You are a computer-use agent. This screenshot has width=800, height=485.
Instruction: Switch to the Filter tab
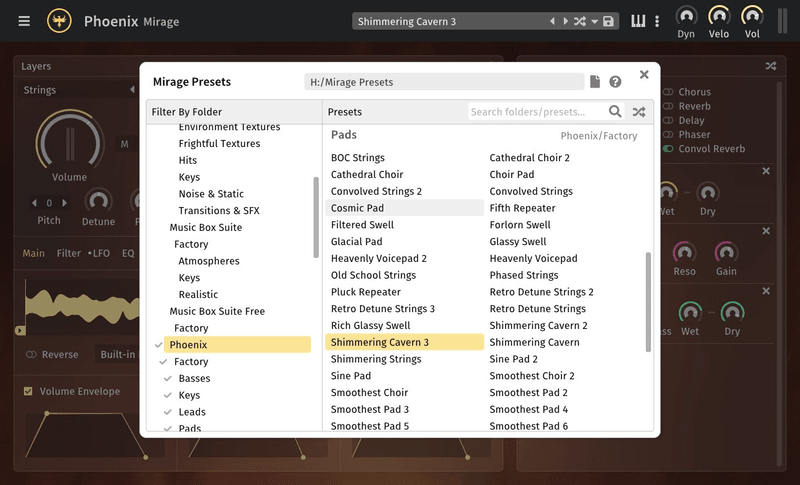[x=68, y=253]
